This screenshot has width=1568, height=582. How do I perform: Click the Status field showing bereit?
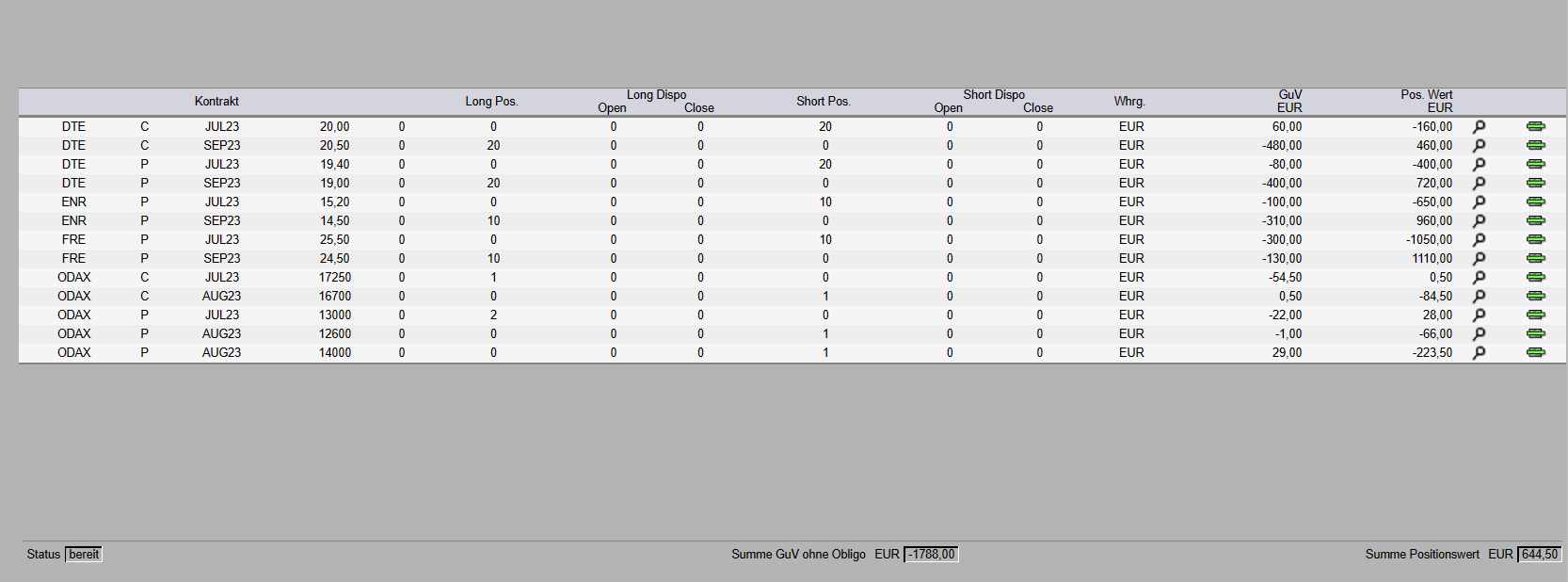tap(84, 555)
